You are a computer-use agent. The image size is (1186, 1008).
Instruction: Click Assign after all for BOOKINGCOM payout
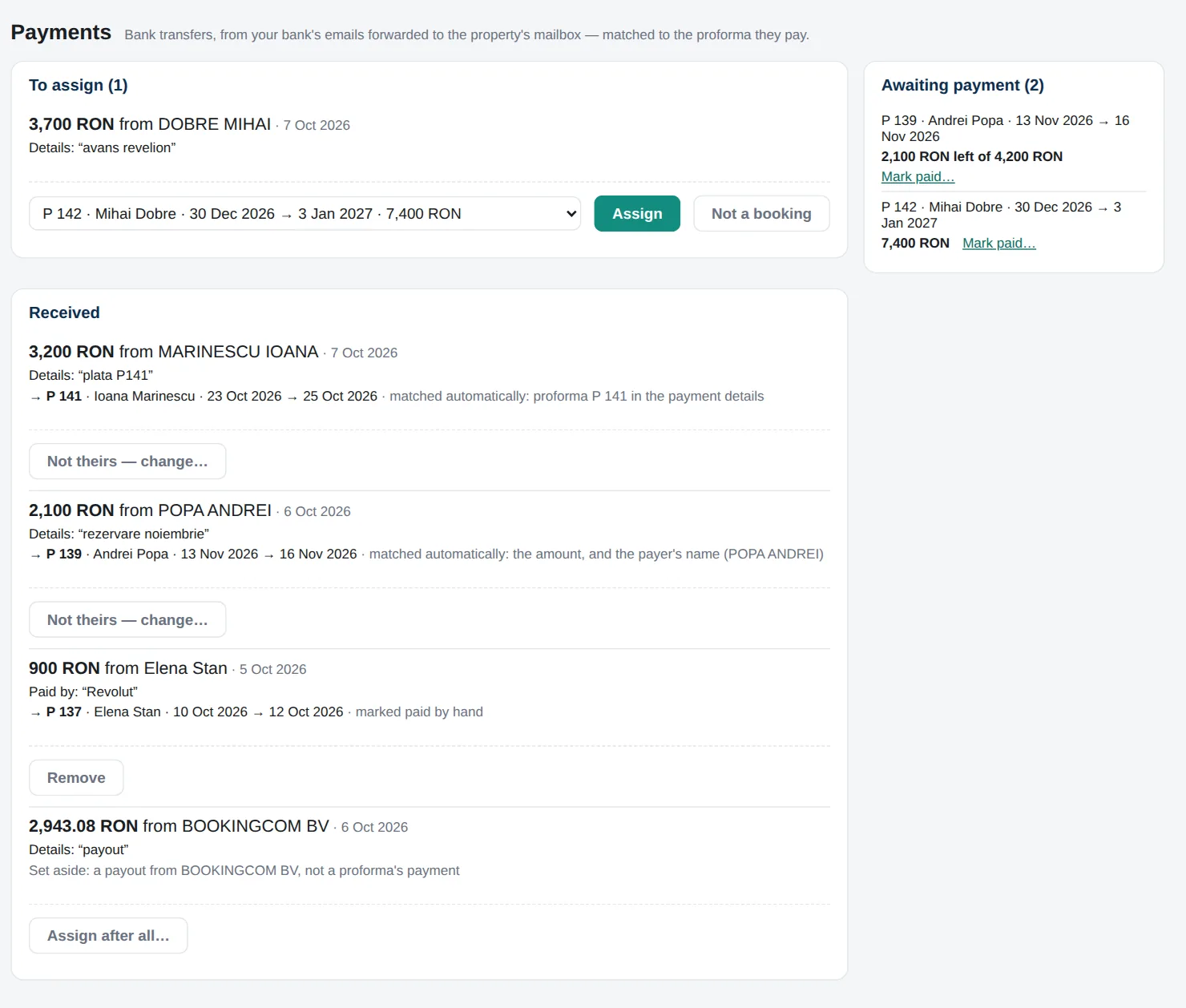click(108, 936)
